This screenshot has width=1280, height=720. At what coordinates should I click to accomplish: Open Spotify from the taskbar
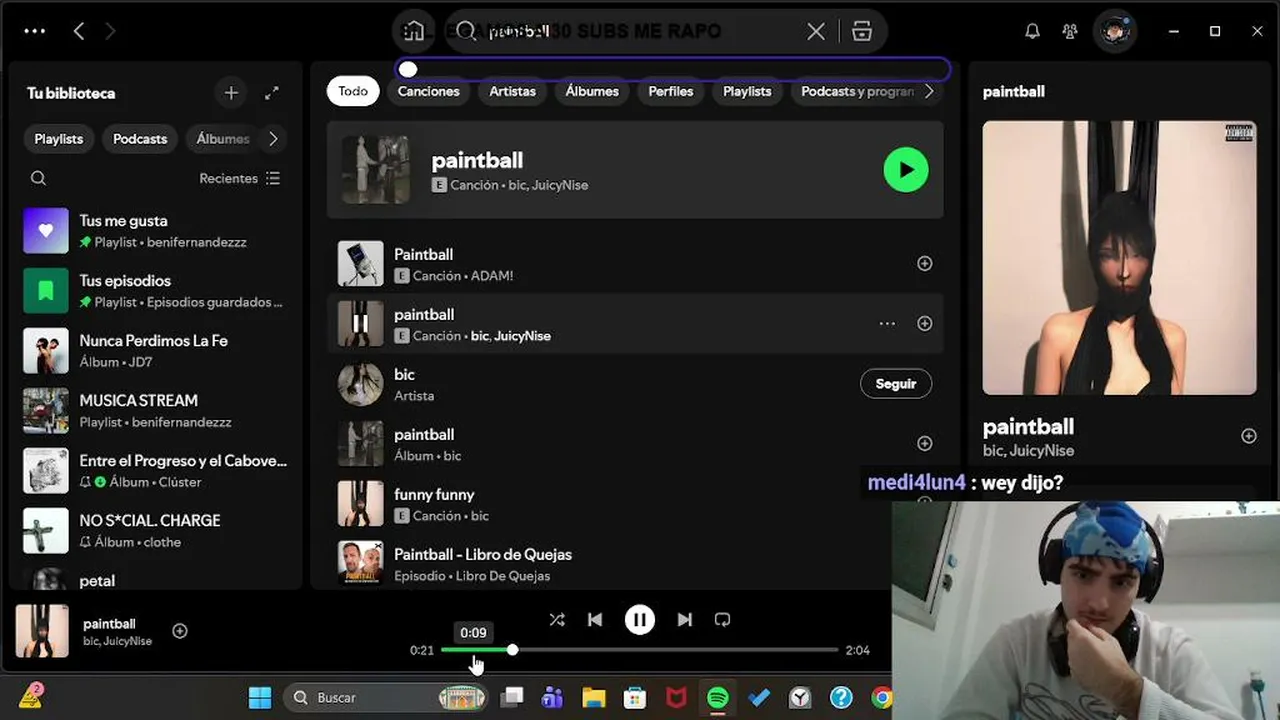(718, 697)
